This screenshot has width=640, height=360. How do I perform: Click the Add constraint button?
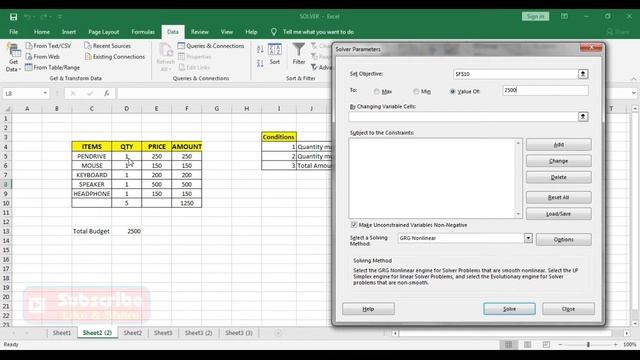(x=558, y=145)
